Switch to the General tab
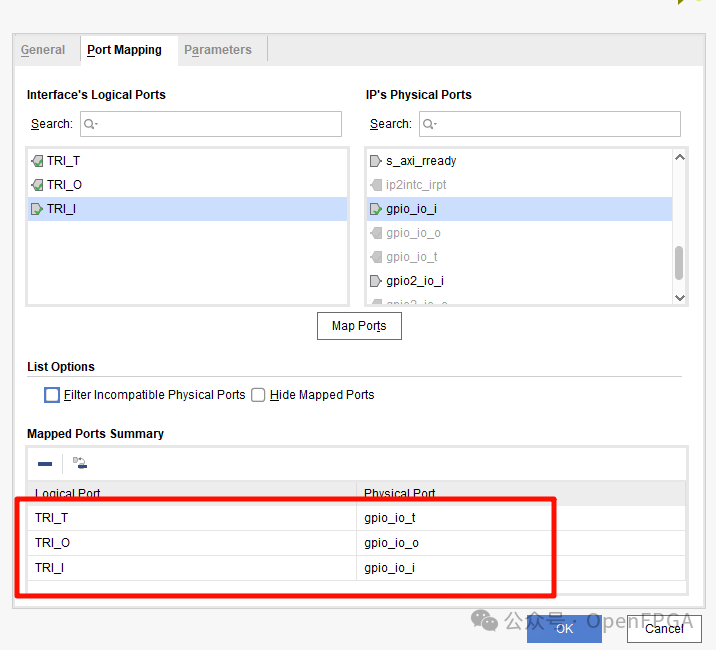716x650 pixels. [43, 50]
